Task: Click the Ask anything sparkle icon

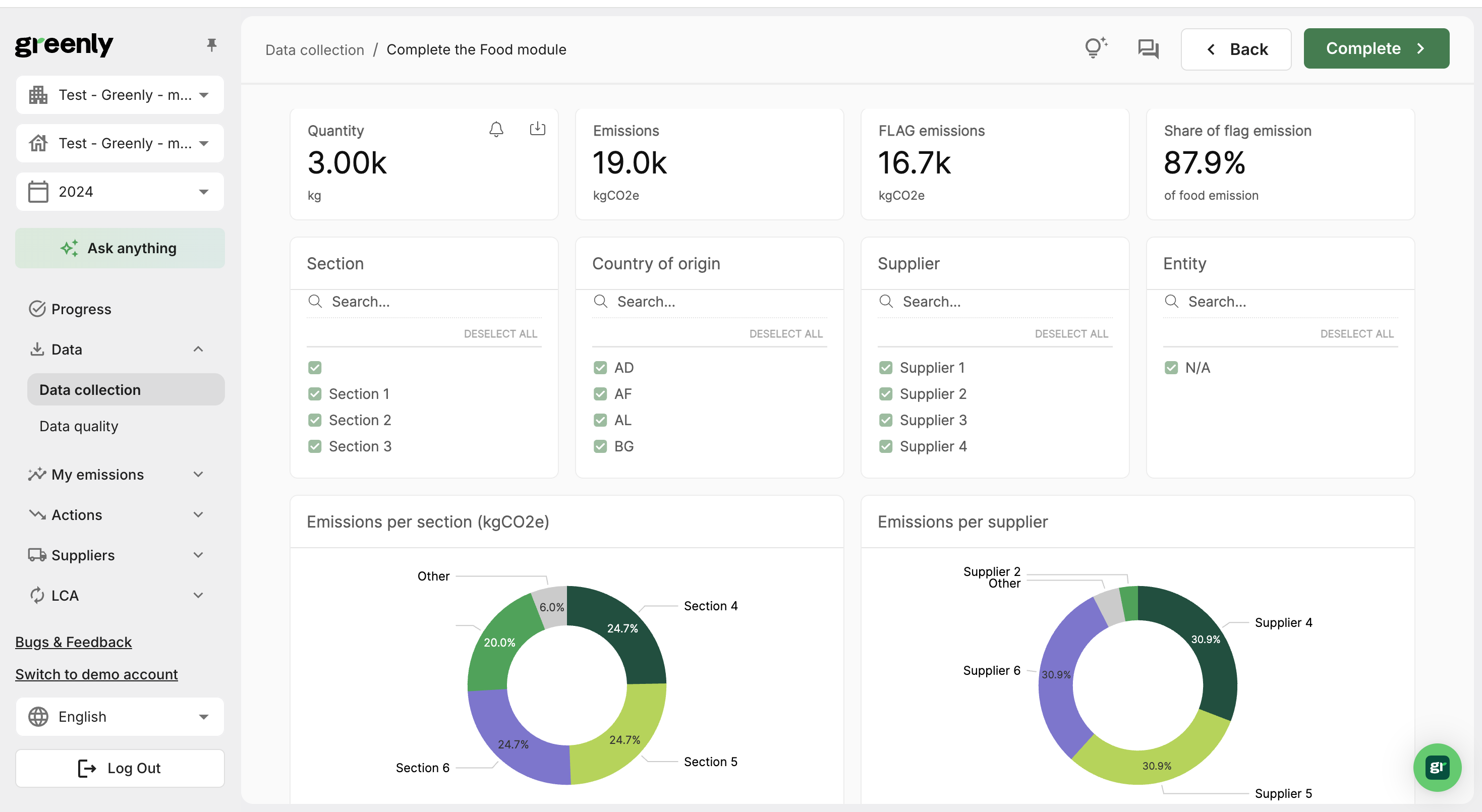Action: (x=70, y=248)
